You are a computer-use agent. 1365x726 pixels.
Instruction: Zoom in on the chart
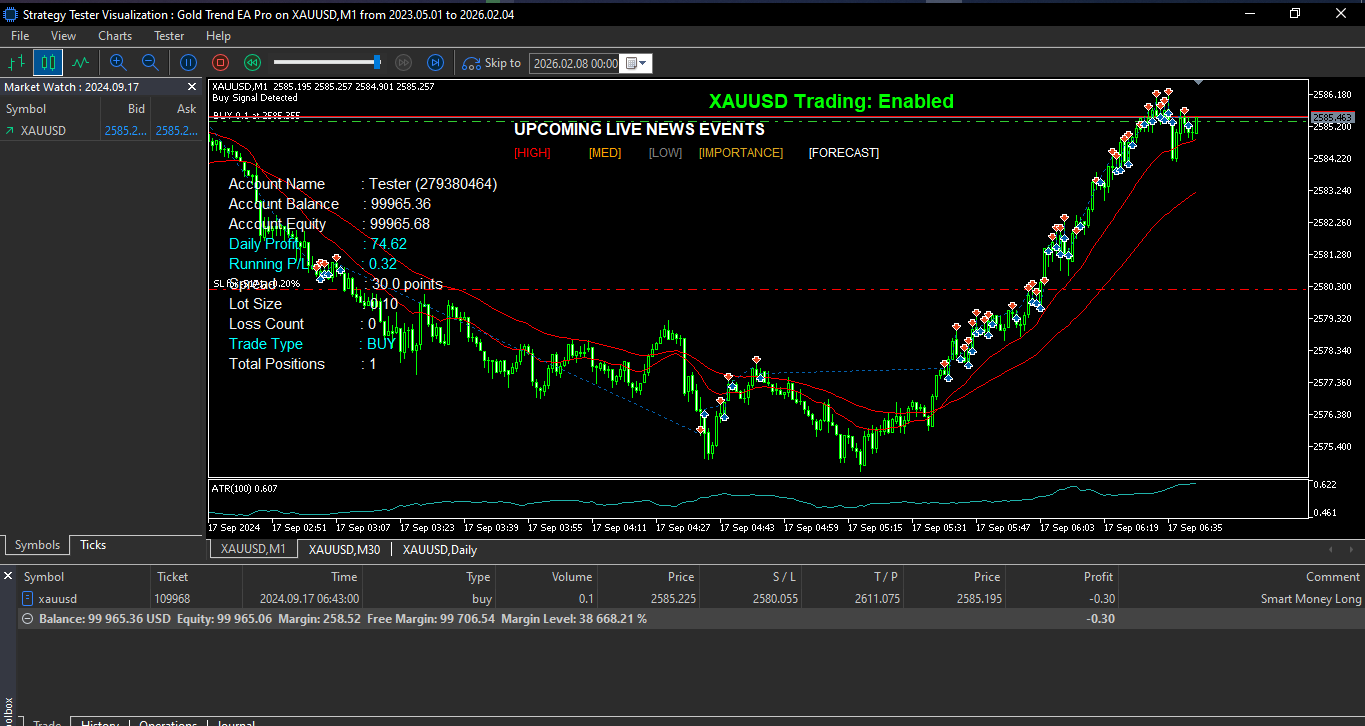[x=118, y=63]
